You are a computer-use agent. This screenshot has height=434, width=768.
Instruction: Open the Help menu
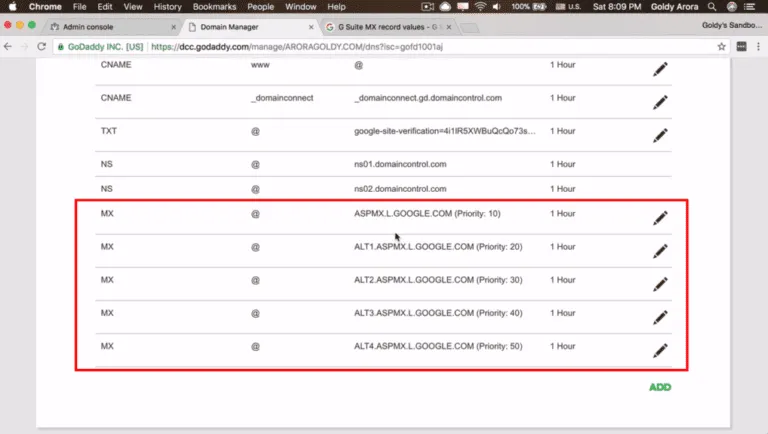[336, 7]
